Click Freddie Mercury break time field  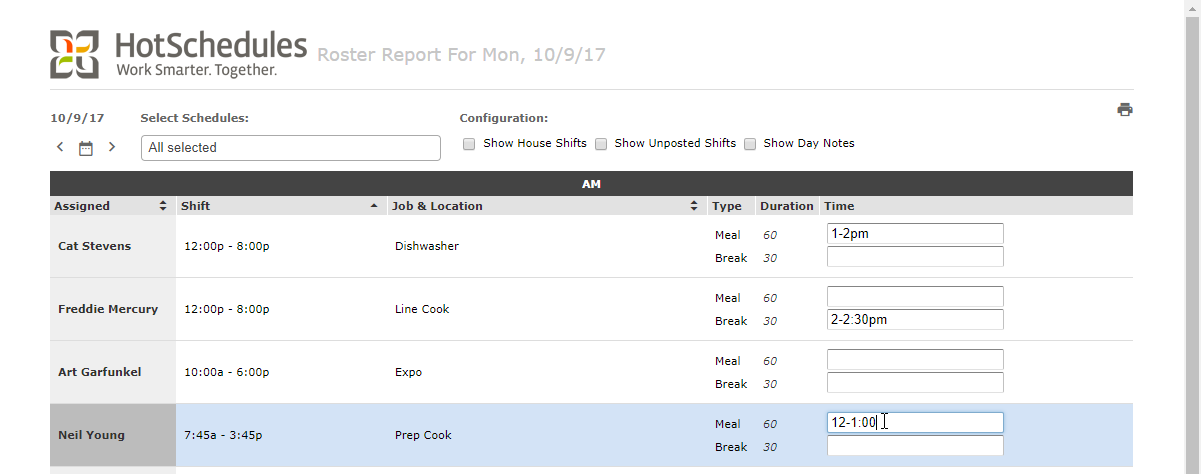tap(914, 320)
